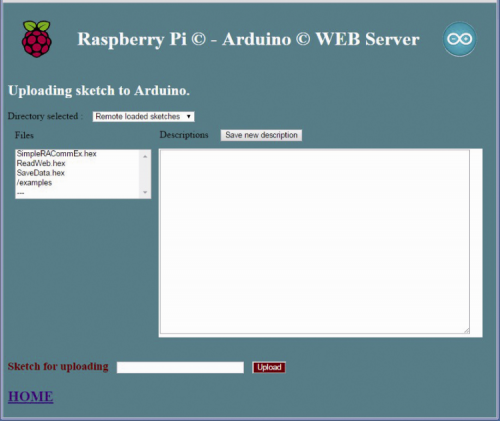Click the red Upload button
The image size is (500, 421).
269,367
